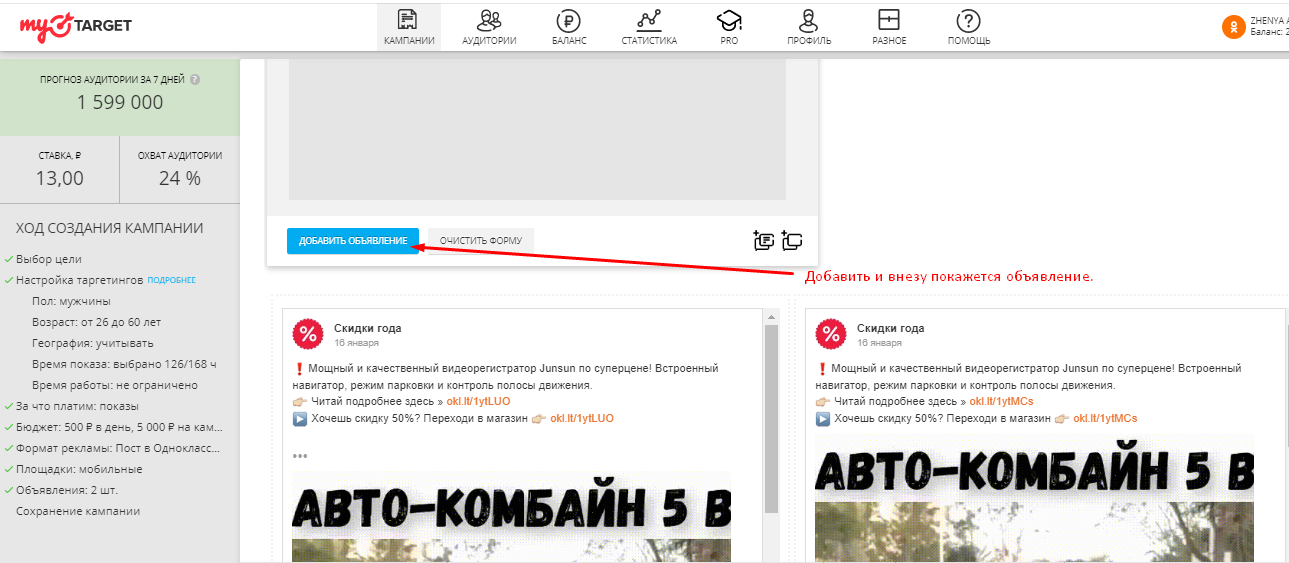The height and width of the screenshot is (563, 1289).
Task: Click the gray ad image placeholder area
Action: tap(537, 130)
